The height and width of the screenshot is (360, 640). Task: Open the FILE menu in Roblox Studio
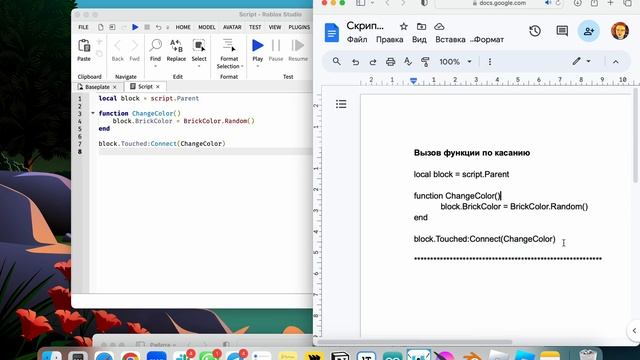(83, 27)
